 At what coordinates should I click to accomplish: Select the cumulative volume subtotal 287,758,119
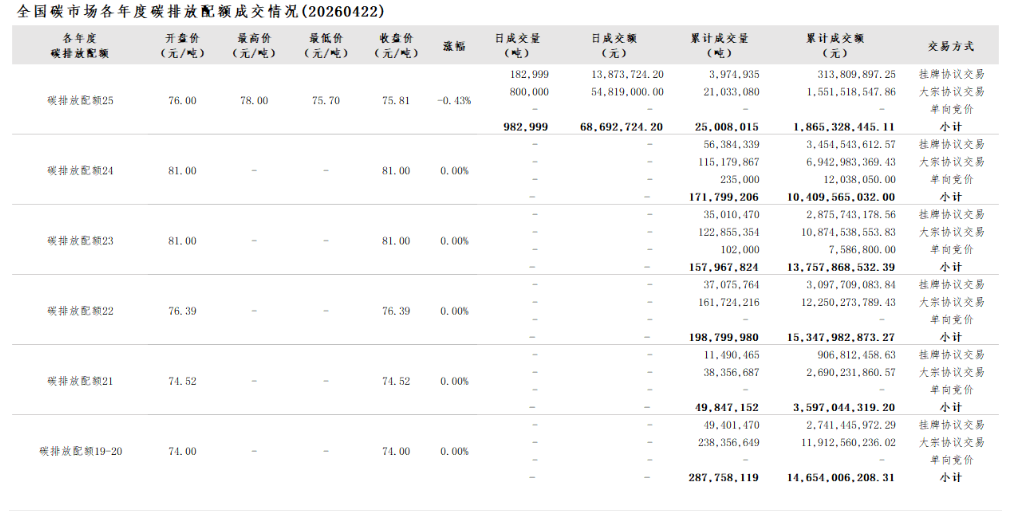725,478
